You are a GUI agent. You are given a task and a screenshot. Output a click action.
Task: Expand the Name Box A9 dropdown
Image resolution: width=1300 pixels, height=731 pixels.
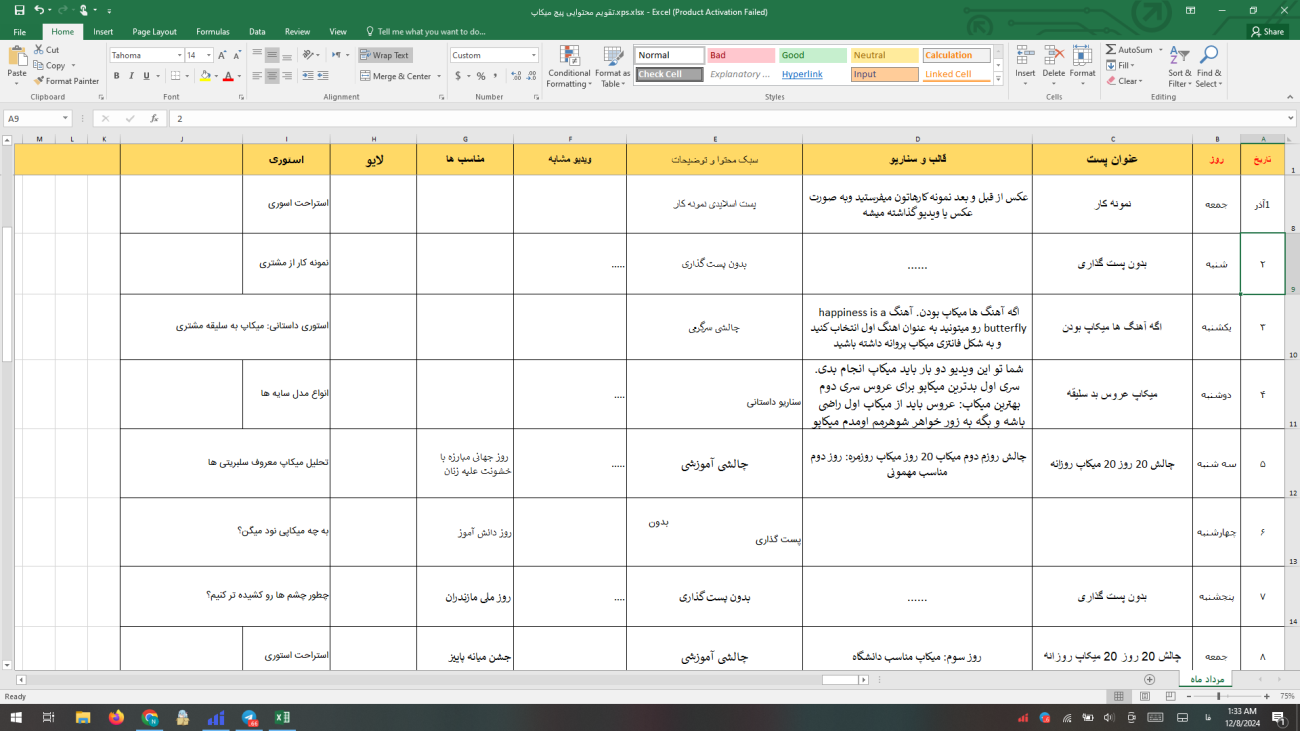[x=65, y=118]
